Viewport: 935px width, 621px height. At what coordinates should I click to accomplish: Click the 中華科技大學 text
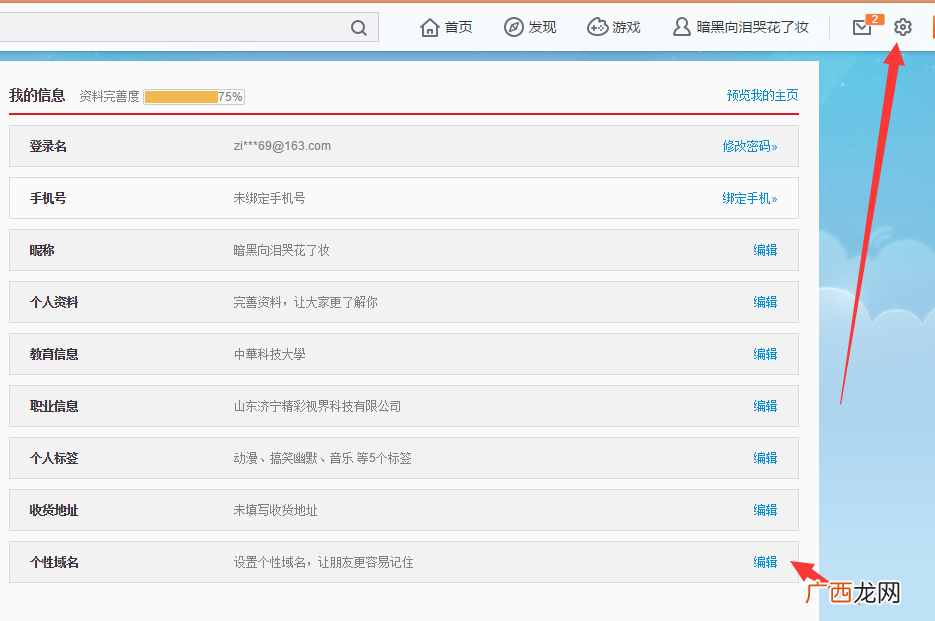tap(269, 354)
